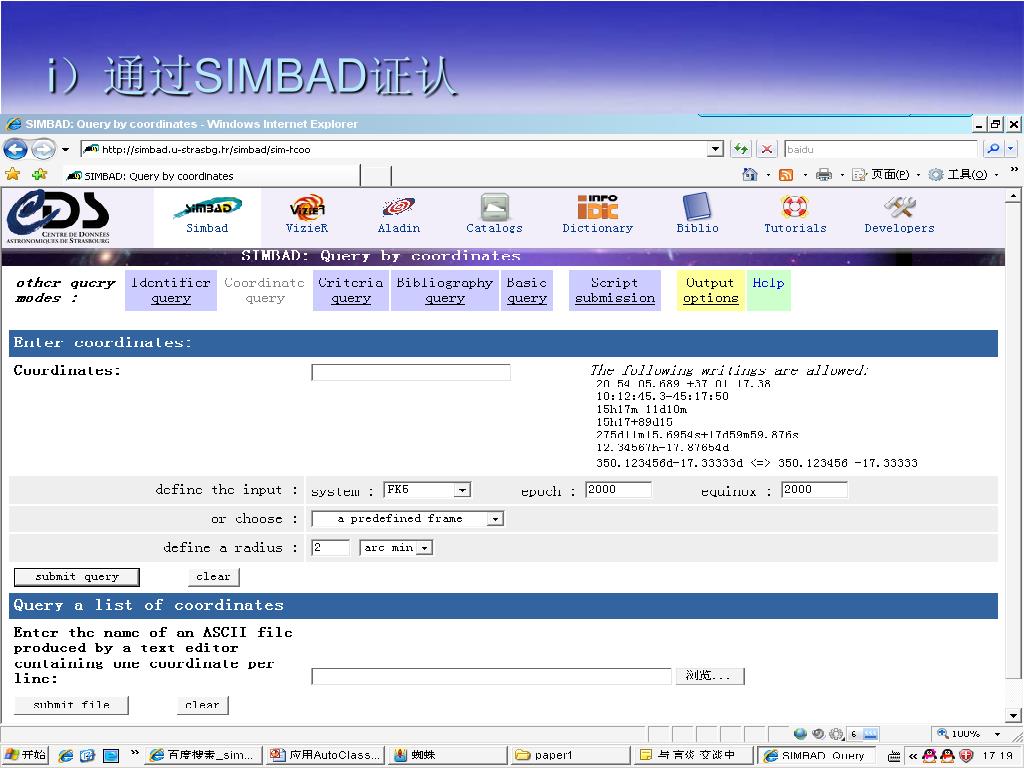The height and width of the screenshot is (768, 1024).
Task: Open a new blank browser tab
Action: 376,176
